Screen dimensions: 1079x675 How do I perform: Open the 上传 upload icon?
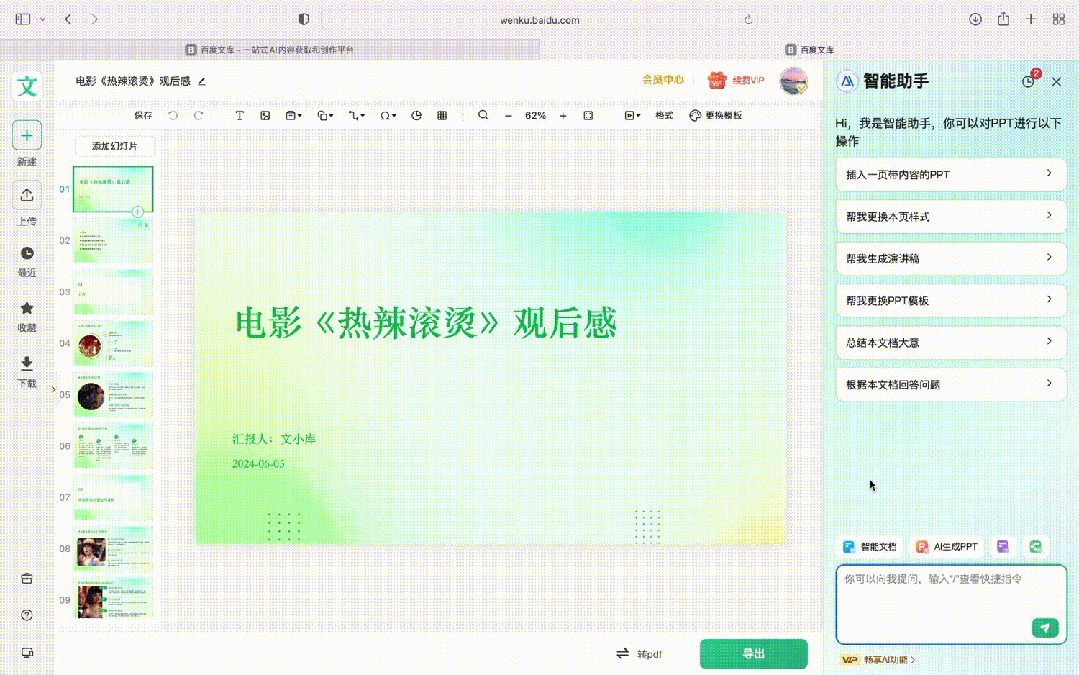click(27, 195)
